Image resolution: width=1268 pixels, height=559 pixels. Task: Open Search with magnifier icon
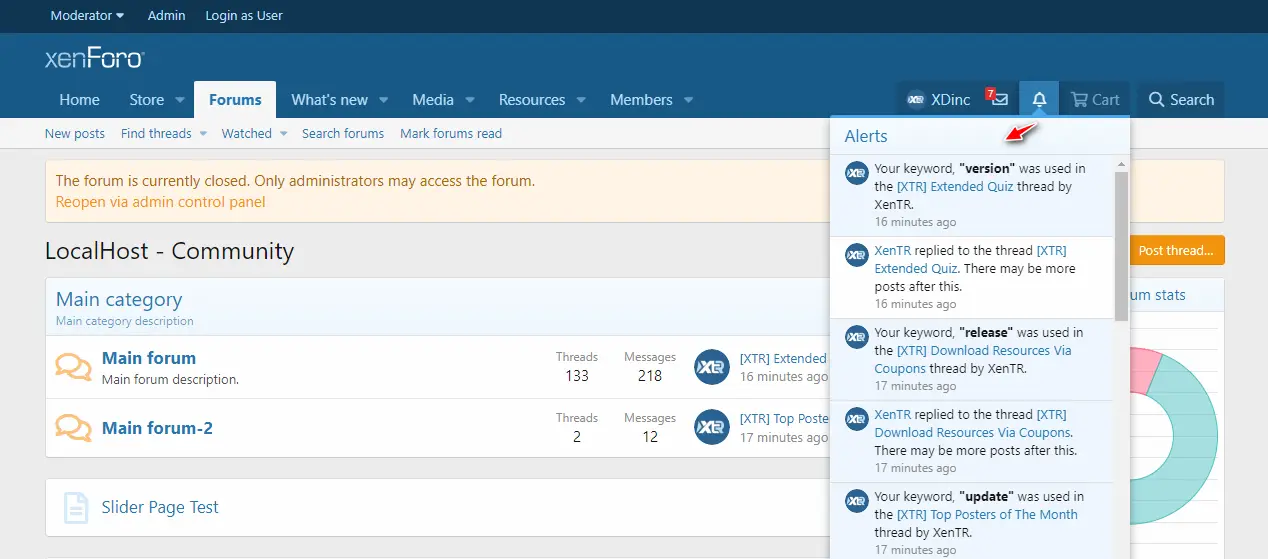[1181, 99]
